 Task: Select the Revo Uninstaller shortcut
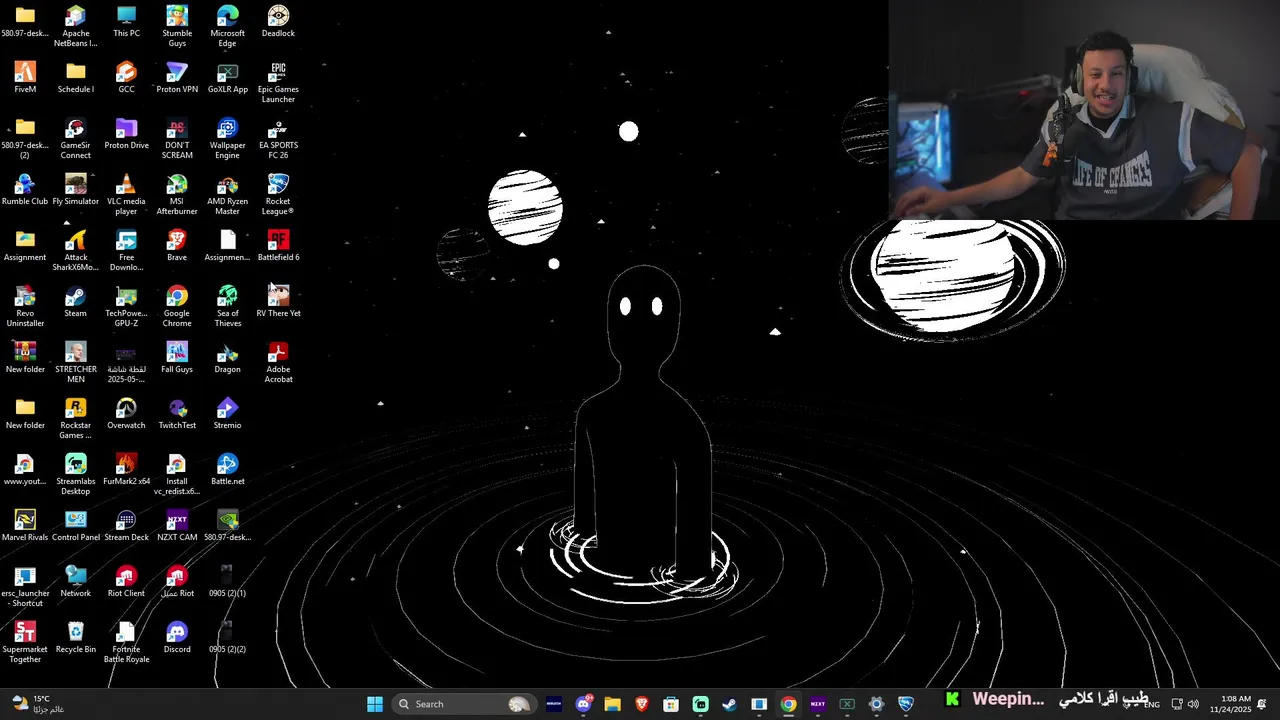(x=25, y=306)
